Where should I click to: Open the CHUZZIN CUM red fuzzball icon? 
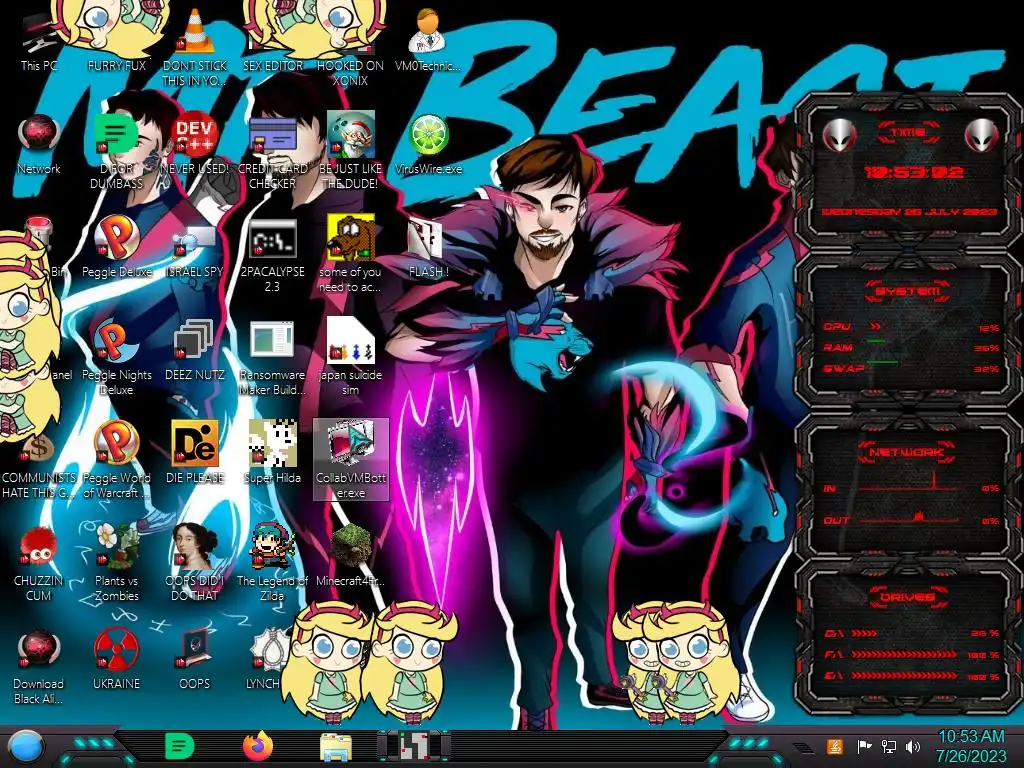(39, 564)
